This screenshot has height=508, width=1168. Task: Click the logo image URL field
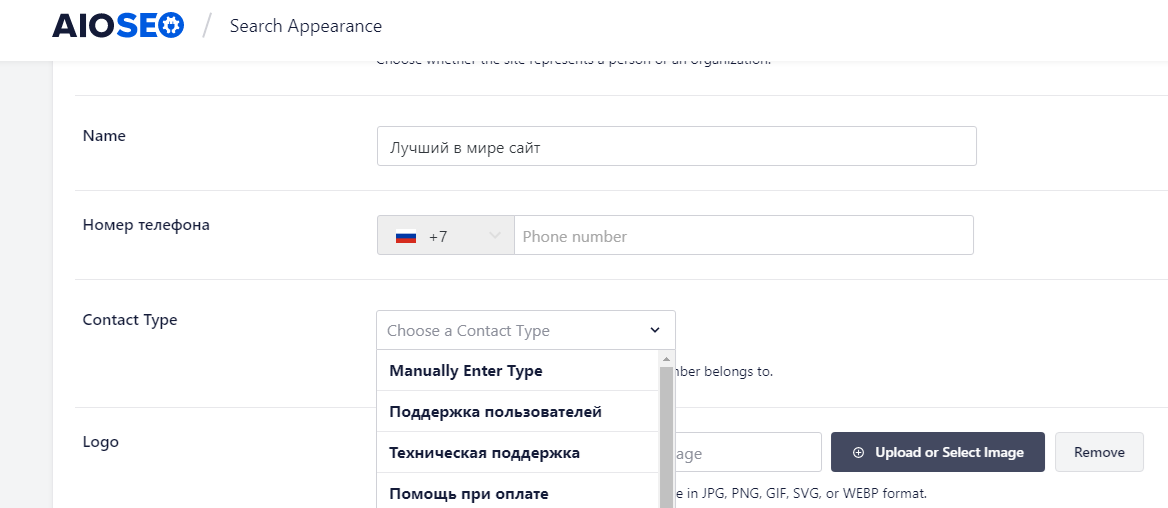click(x=749, y=452)
